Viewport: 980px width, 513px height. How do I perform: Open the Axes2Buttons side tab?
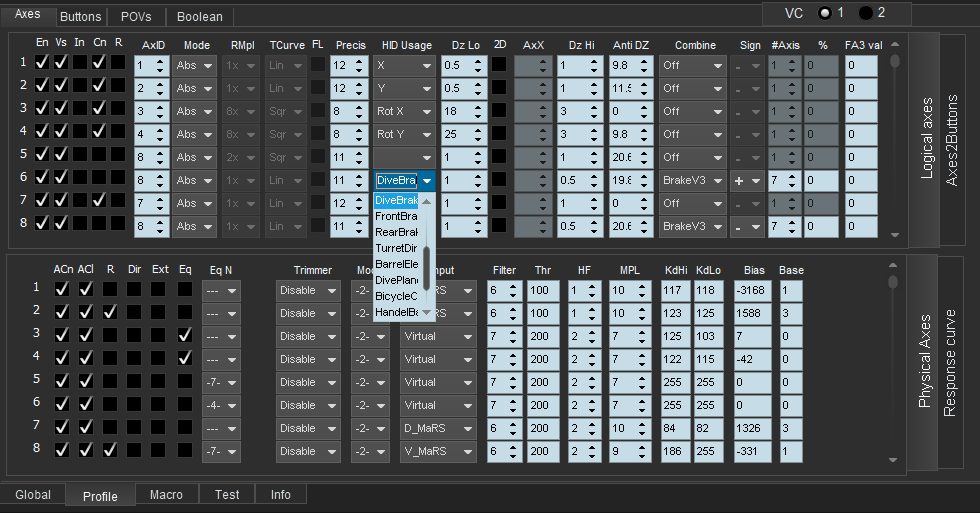[x=951, y=140]
